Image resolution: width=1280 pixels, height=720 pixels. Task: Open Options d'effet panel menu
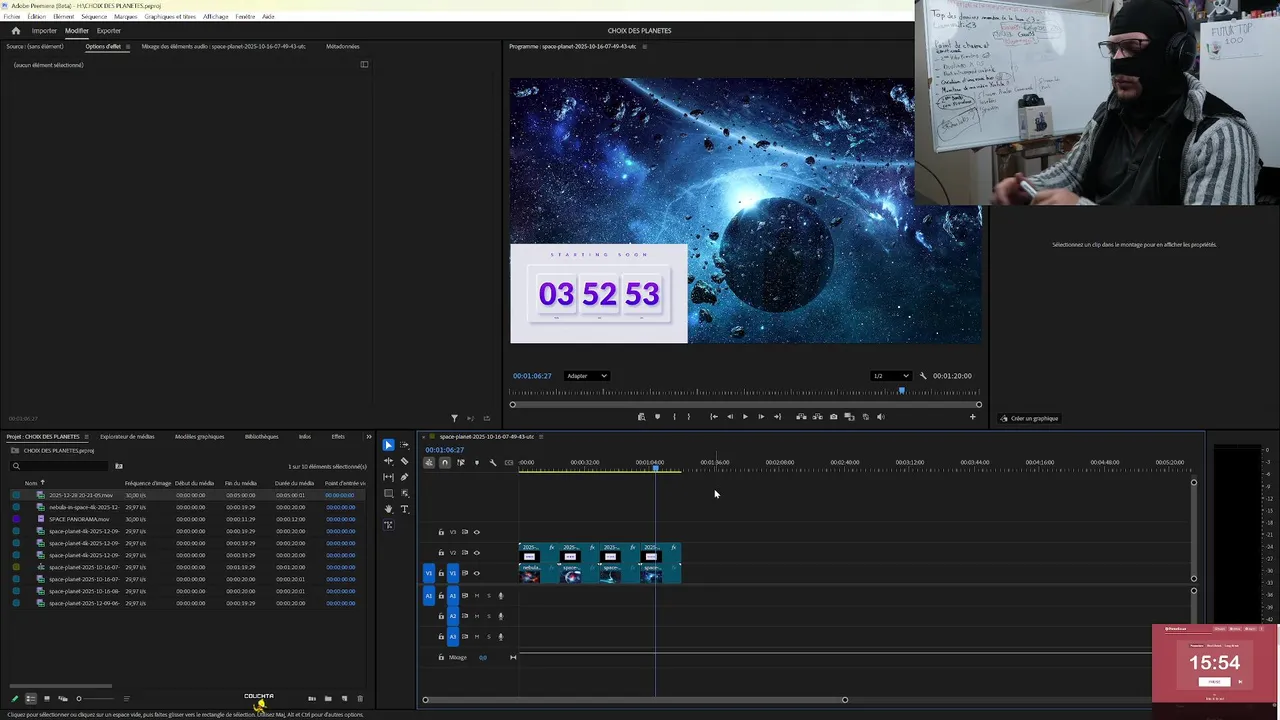(127, 47)
